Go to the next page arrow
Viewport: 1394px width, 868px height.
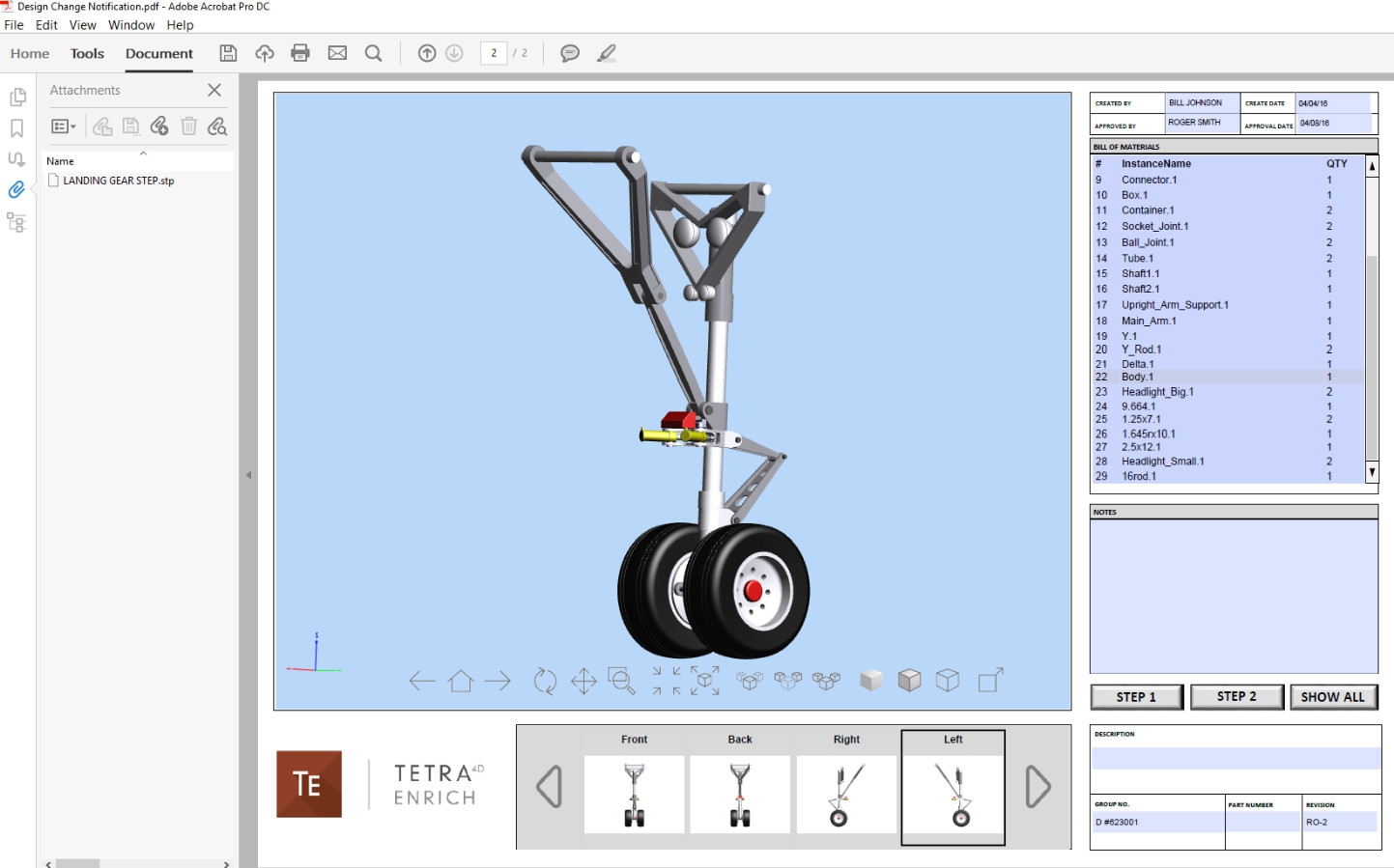point(454,53)
